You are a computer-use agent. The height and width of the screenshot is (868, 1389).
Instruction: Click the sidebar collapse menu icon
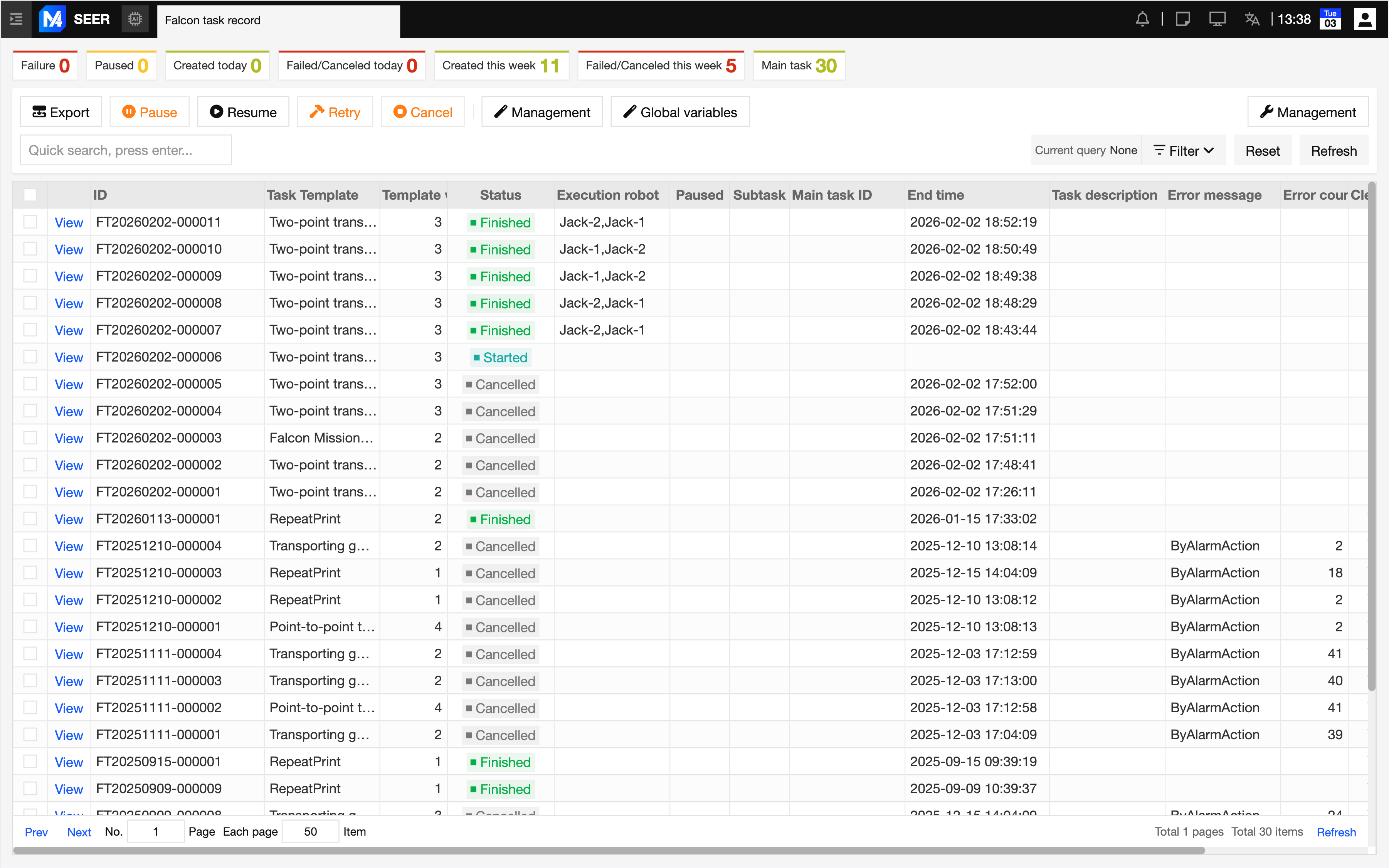(16, 20)
